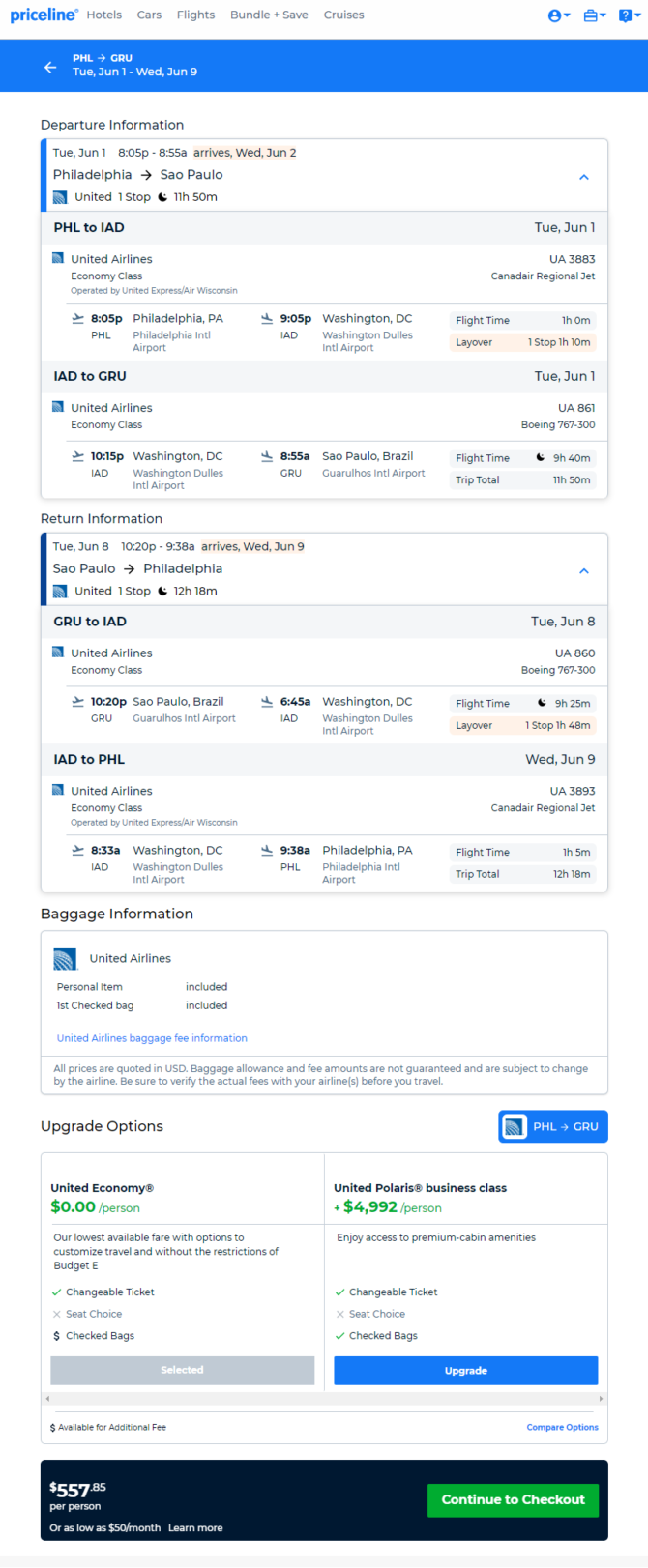648x1568 pixels.
Task: Click the grayed Selected button for United Economy
Action: pos(183,1370)
